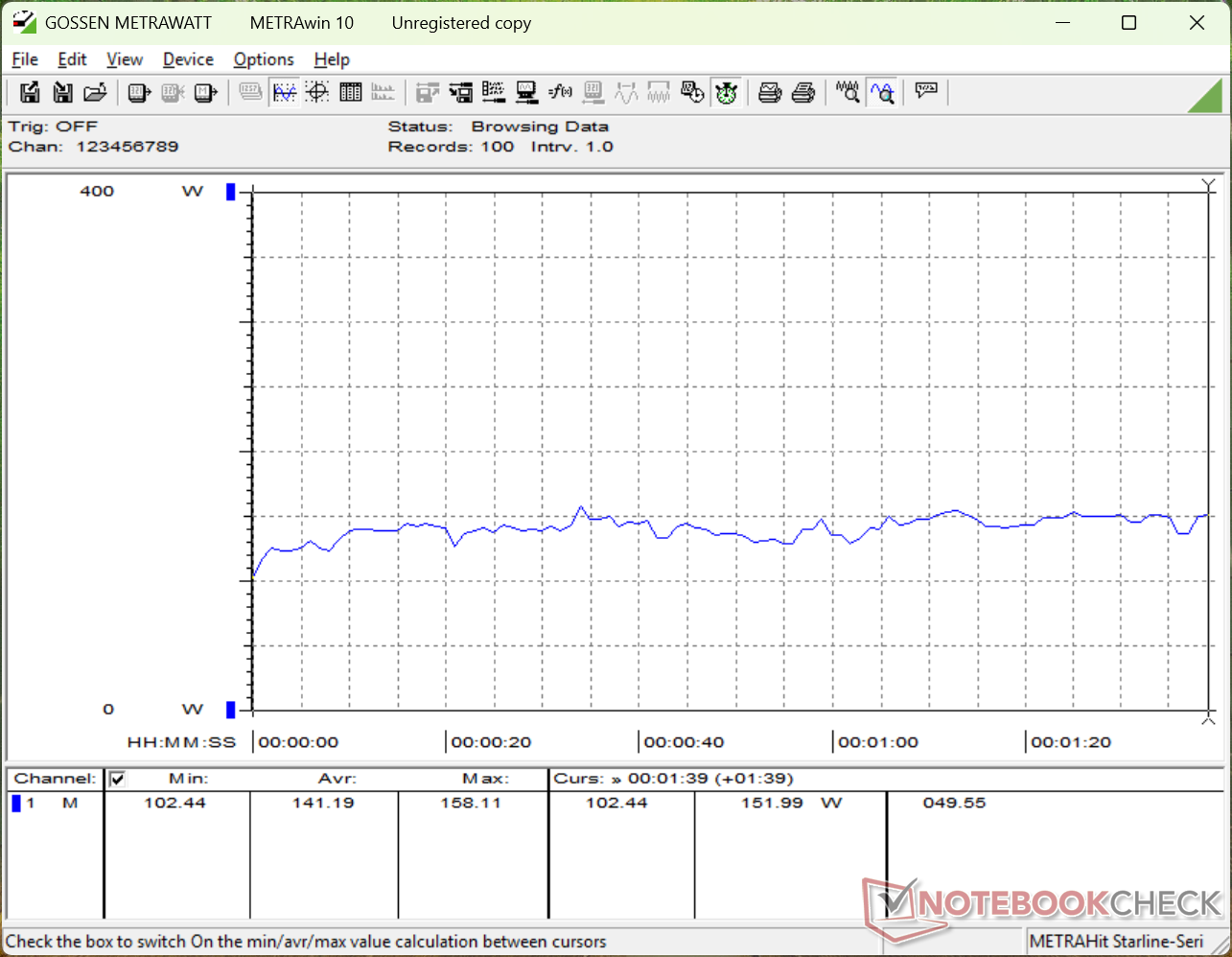Switch to the table grid view icon
Image resolution: width=1232 pixels, height=957 pixels.
(351, 92)
